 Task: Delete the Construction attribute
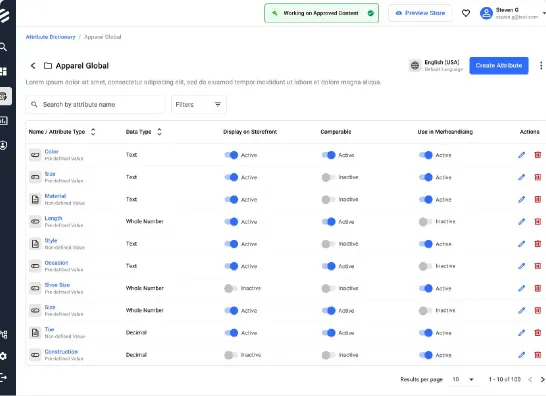(x=538, y=355)
